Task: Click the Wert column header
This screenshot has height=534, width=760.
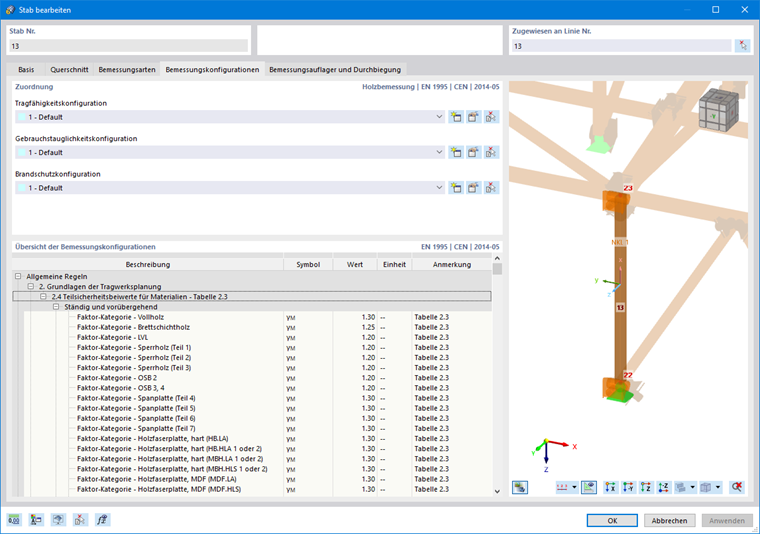Action: pyautogui.click(x=355, y=265)
